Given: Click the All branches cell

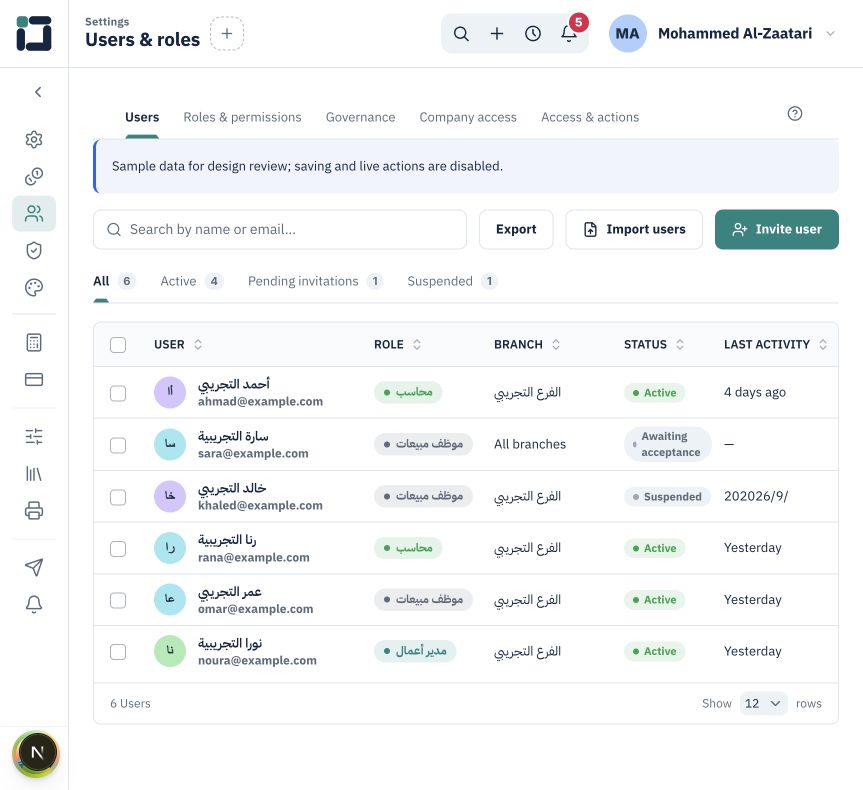Looking at the screenshot, I should point(530,444).
